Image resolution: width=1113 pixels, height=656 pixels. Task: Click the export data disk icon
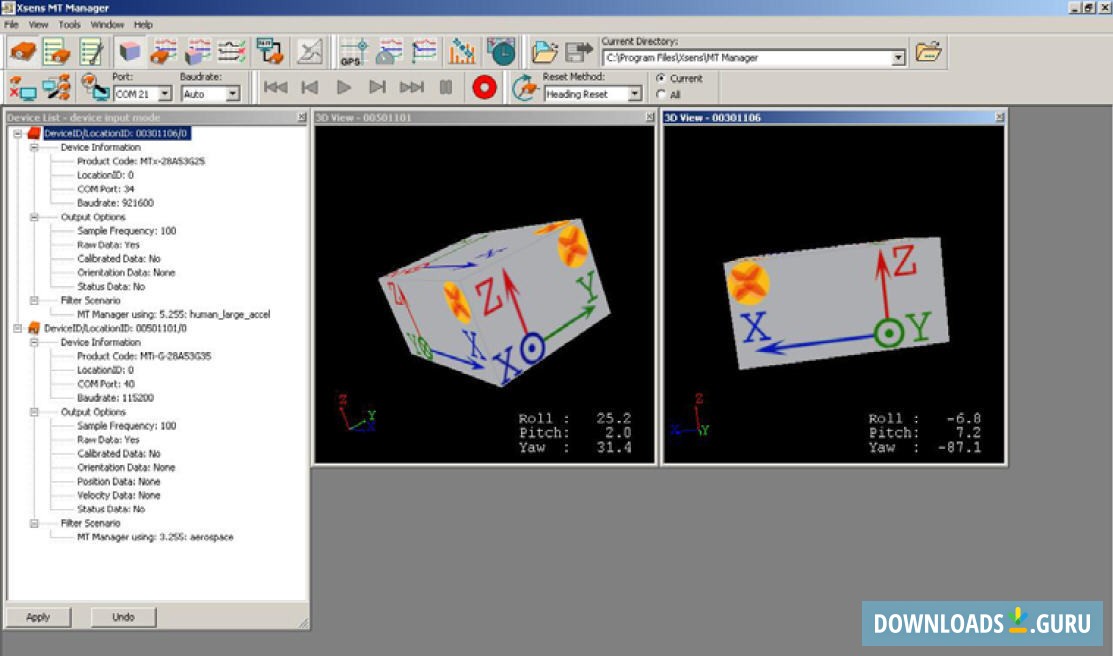pos(579,52)
